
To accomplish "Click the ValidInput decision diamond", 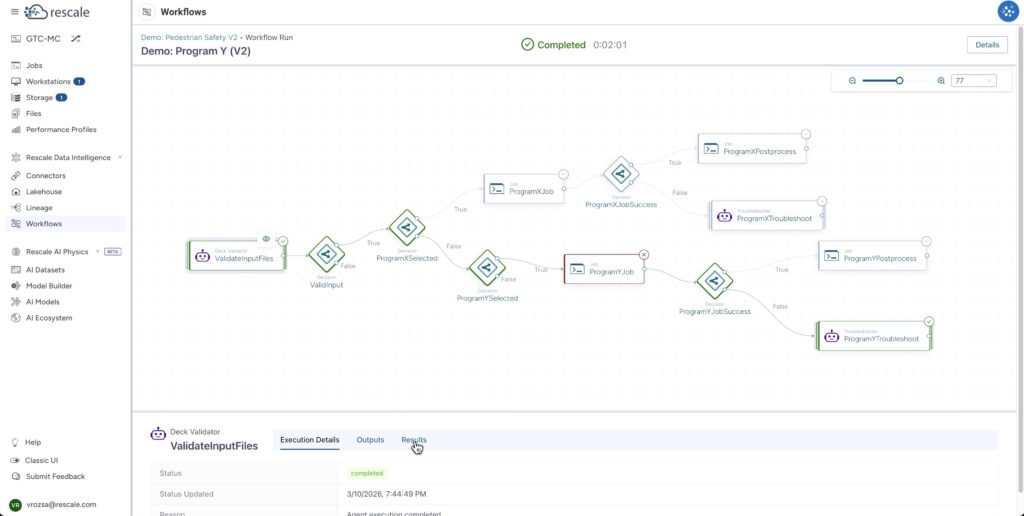I will click(327, 255).
